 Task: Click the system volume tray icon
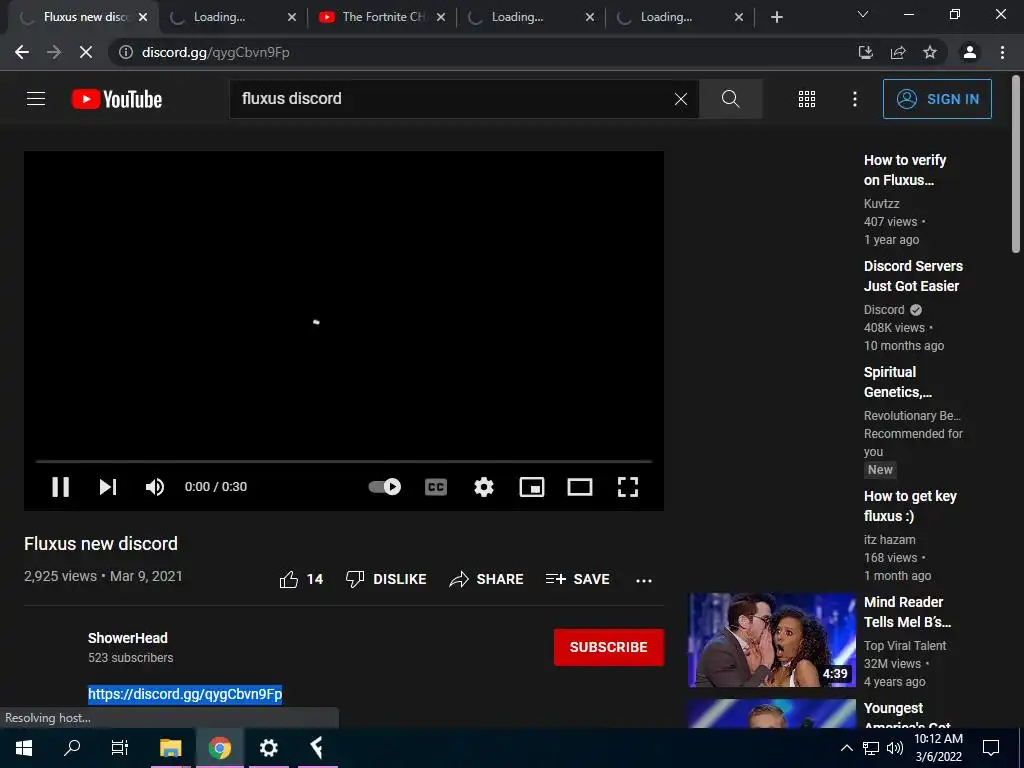click(895, 748)
